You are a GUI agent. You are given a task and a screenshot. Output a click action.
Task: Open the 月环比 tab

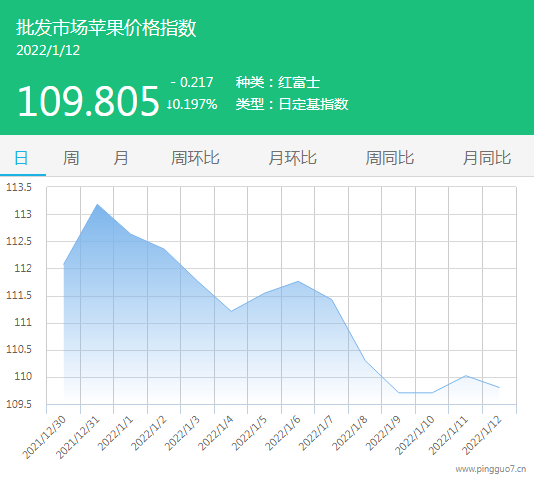pos(293,158)
